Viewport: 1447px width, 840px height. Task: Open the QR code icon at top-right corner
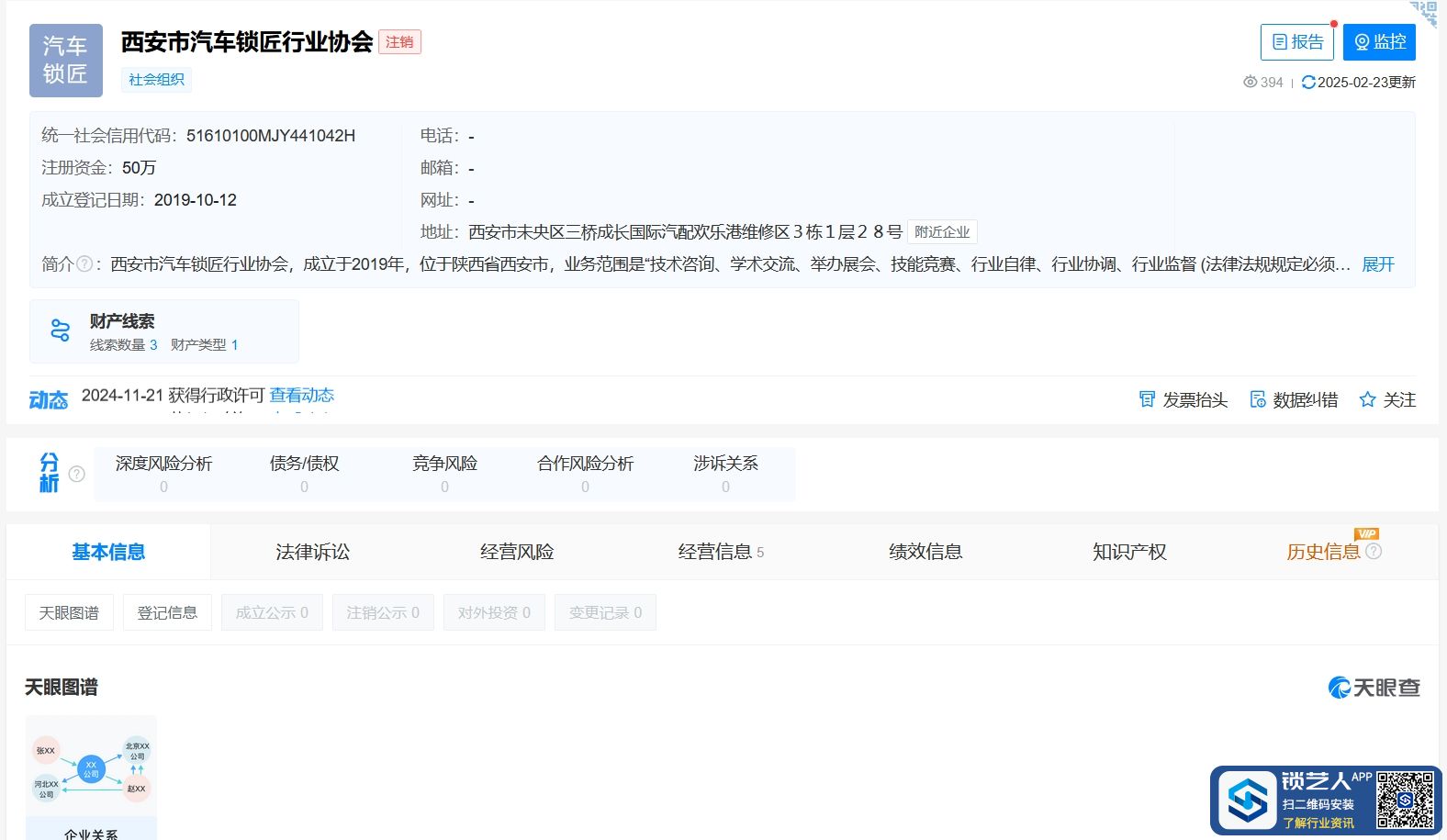[1426, 13]
